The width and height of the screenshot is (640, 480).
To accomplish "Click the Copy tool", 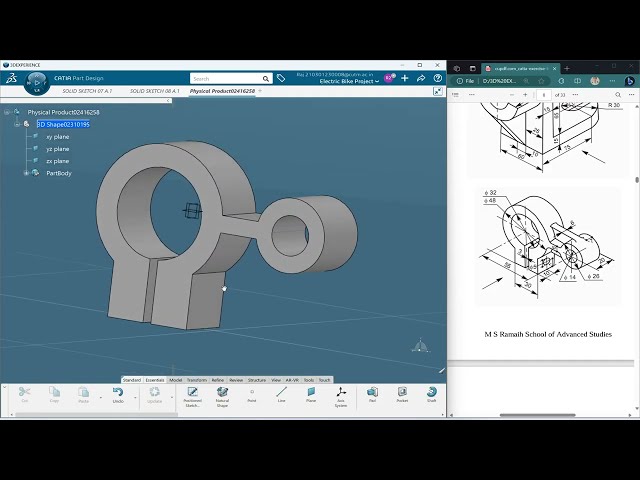I will (x=54, y=394).
